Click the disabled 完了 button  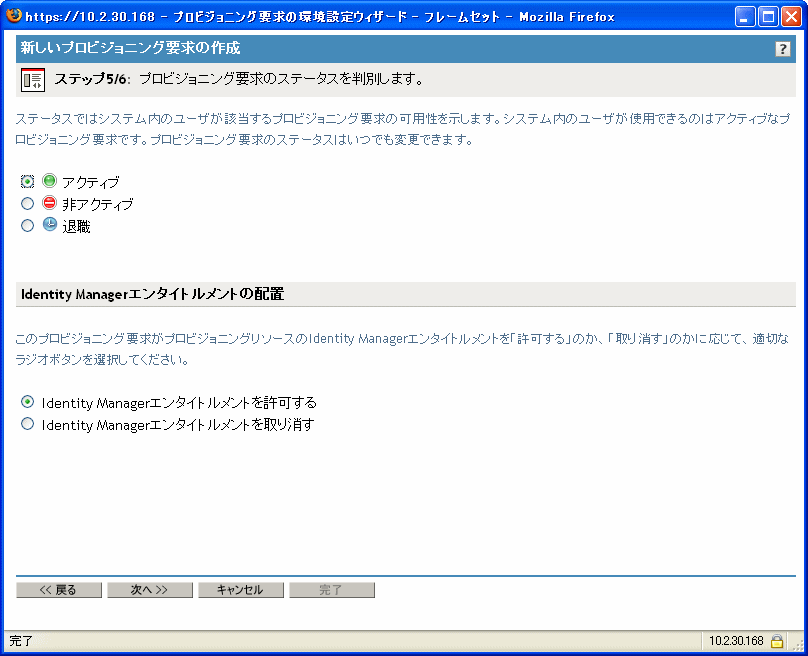pos(332,590)
